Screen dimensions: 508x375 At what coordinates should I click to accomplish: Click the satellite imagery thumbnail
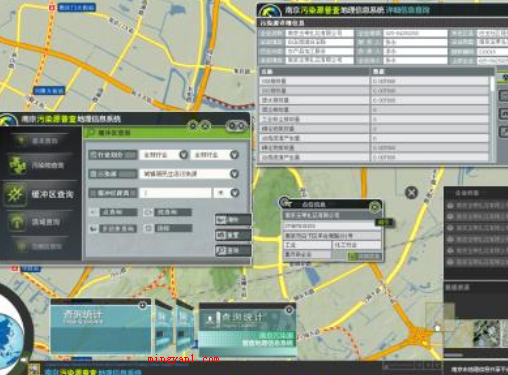pyautogui.click(x=487, y=333)
